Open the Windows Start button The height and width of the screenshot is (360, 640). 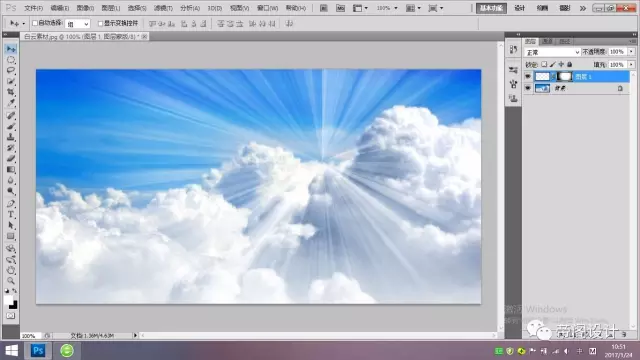pos(11,351)
